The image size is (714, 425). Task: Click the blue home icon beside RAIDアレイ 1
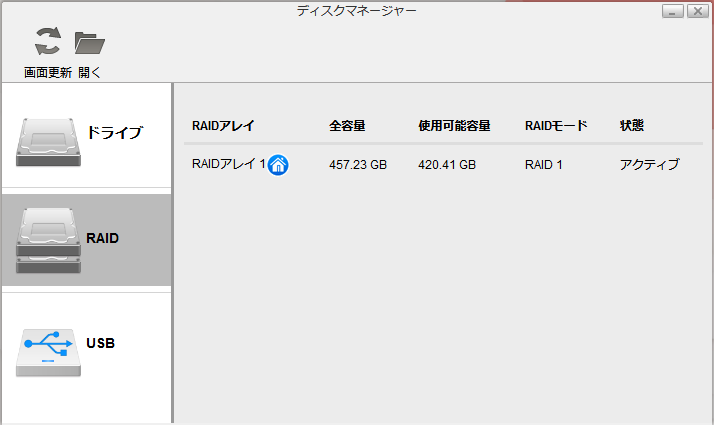pos(278,164)
